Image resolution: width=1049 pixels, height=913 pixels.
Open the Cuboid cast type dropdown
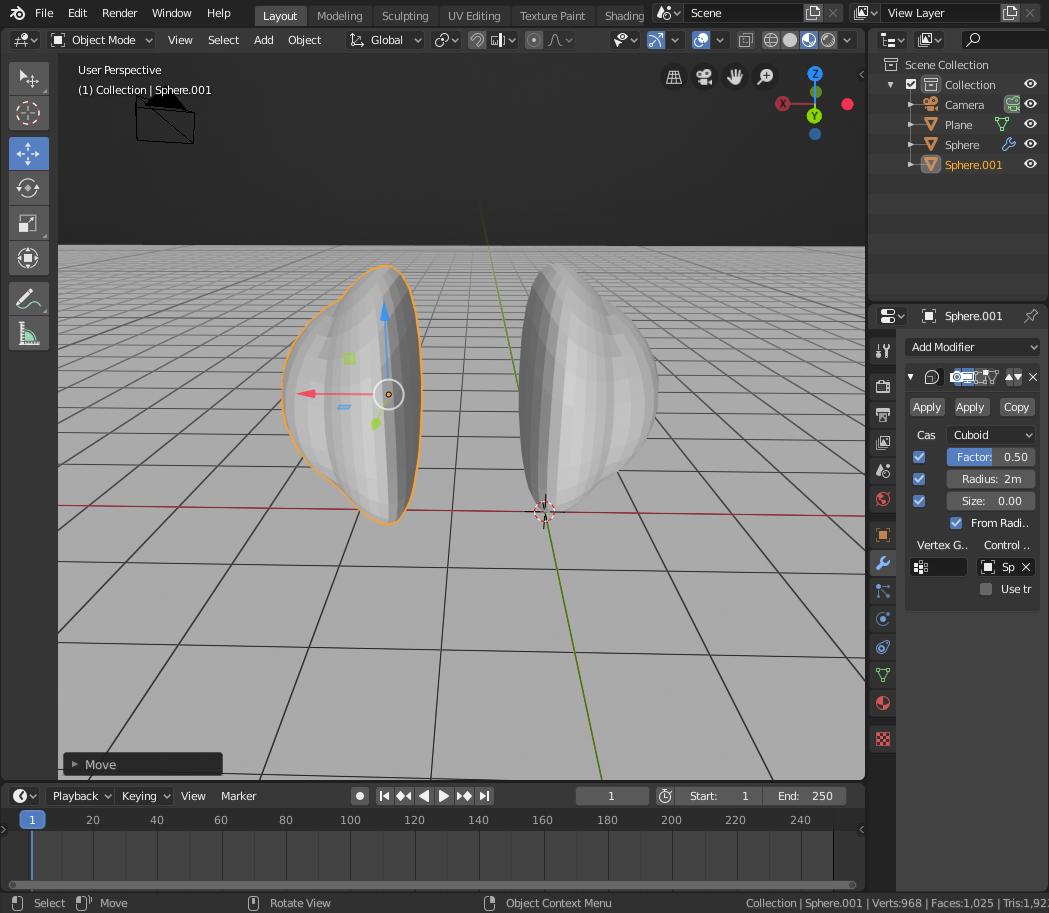(x=991, y=435)
